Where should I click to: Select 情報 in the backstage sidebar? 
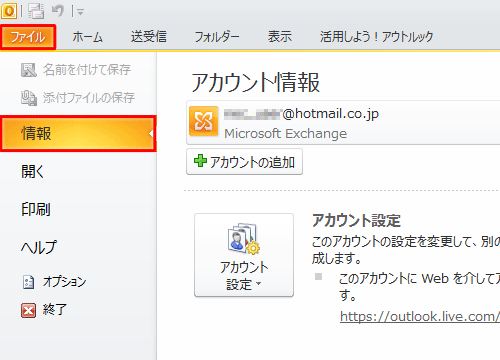tap(78, 134)
